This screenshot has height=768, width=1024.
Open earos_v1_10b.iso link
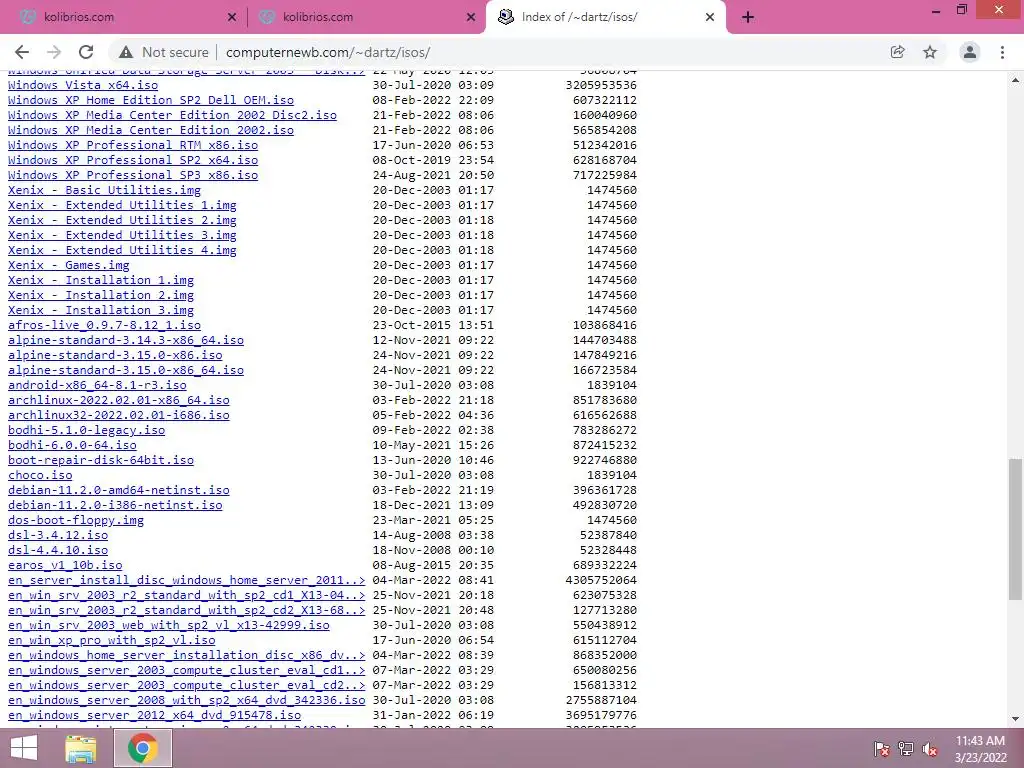(x=65, y=566)
